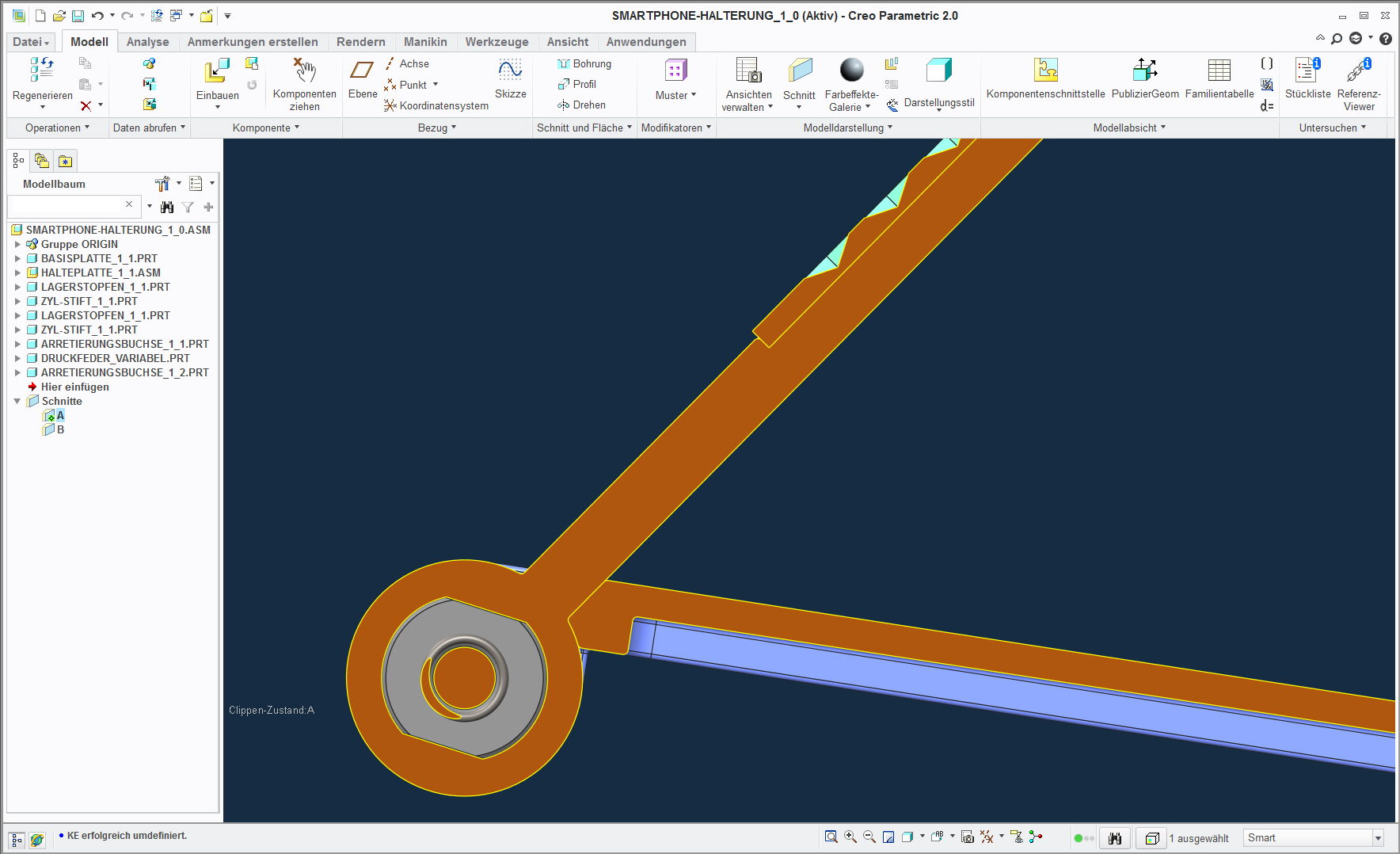Click the Komponentenschnittstelle icon
Screen dimensions: 1400x854
coord(1046,71)
